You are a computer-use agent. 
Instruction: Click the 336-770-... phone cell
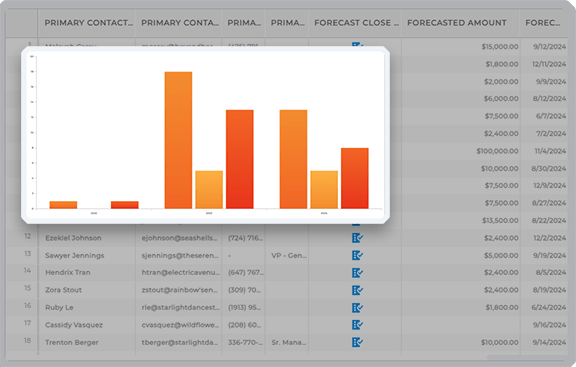(x=245, y=342)
